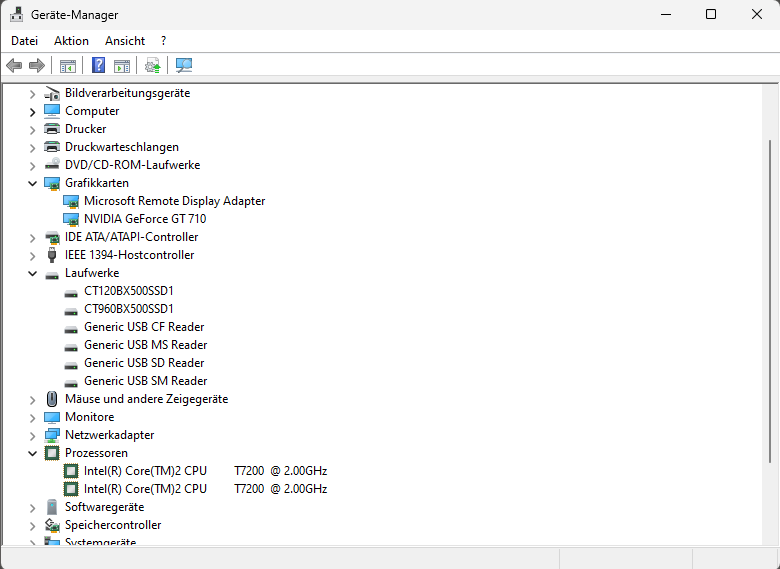780x569 pixels.
Task: Maximize the Geräte-Manager window
Action: point(711,14)
